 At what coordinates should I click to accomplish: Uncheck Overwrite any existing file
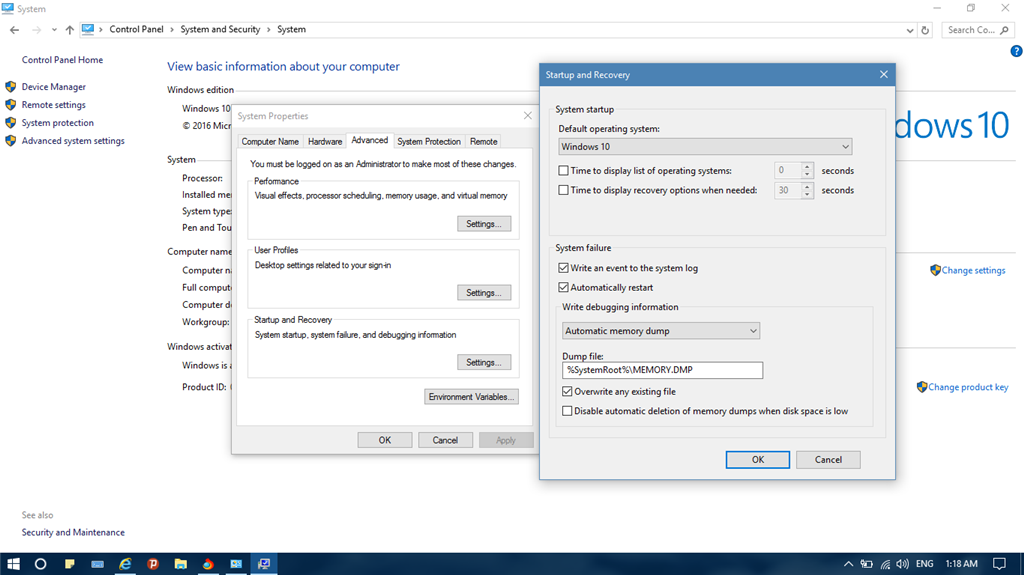click(x=567, y=391)
